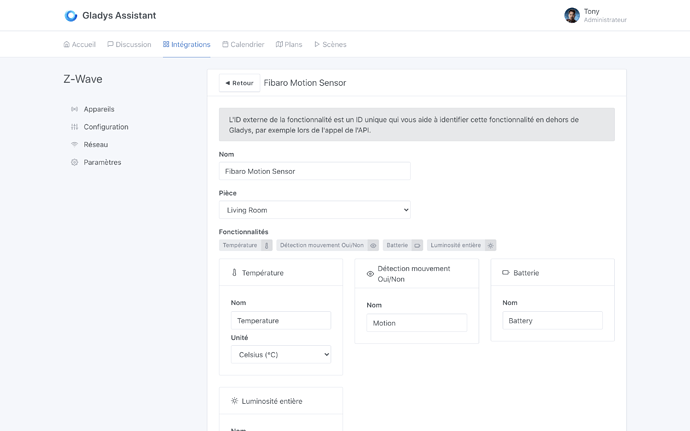The image size is (690, 431).
Task: Open the Discussion tab
Action: pyautogui.click(x=129, y=44)
